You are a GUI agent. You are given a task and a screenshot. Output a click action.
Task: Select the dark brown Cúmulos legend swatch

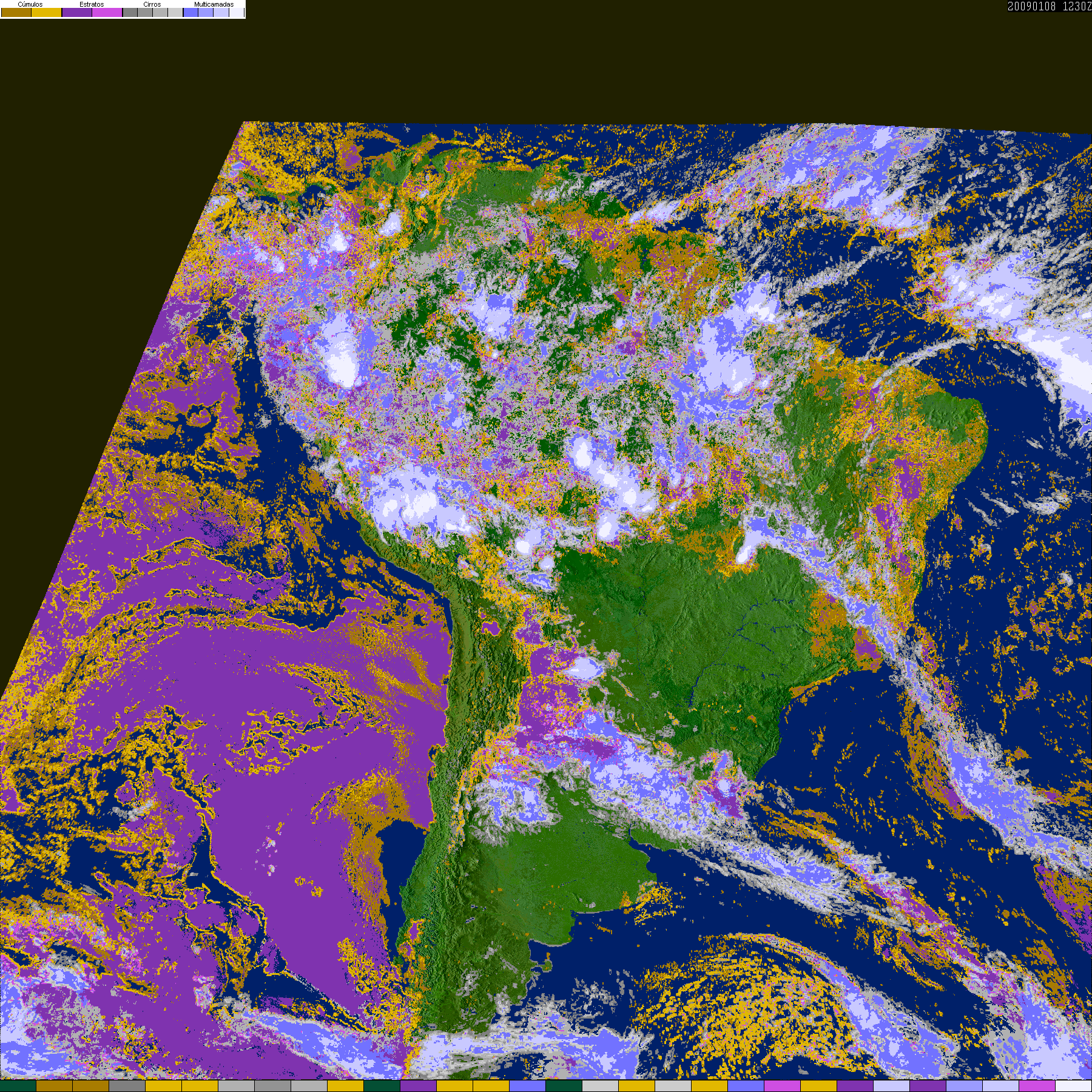pos(16,12)
